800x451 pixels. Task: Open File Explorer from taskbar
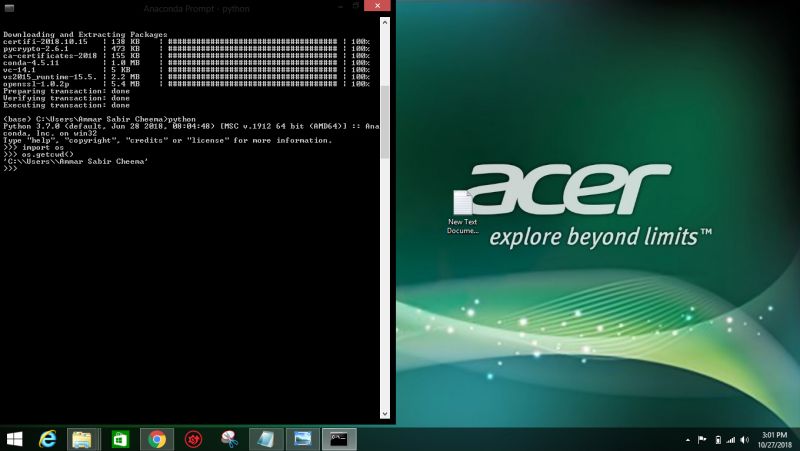[84, 439]
